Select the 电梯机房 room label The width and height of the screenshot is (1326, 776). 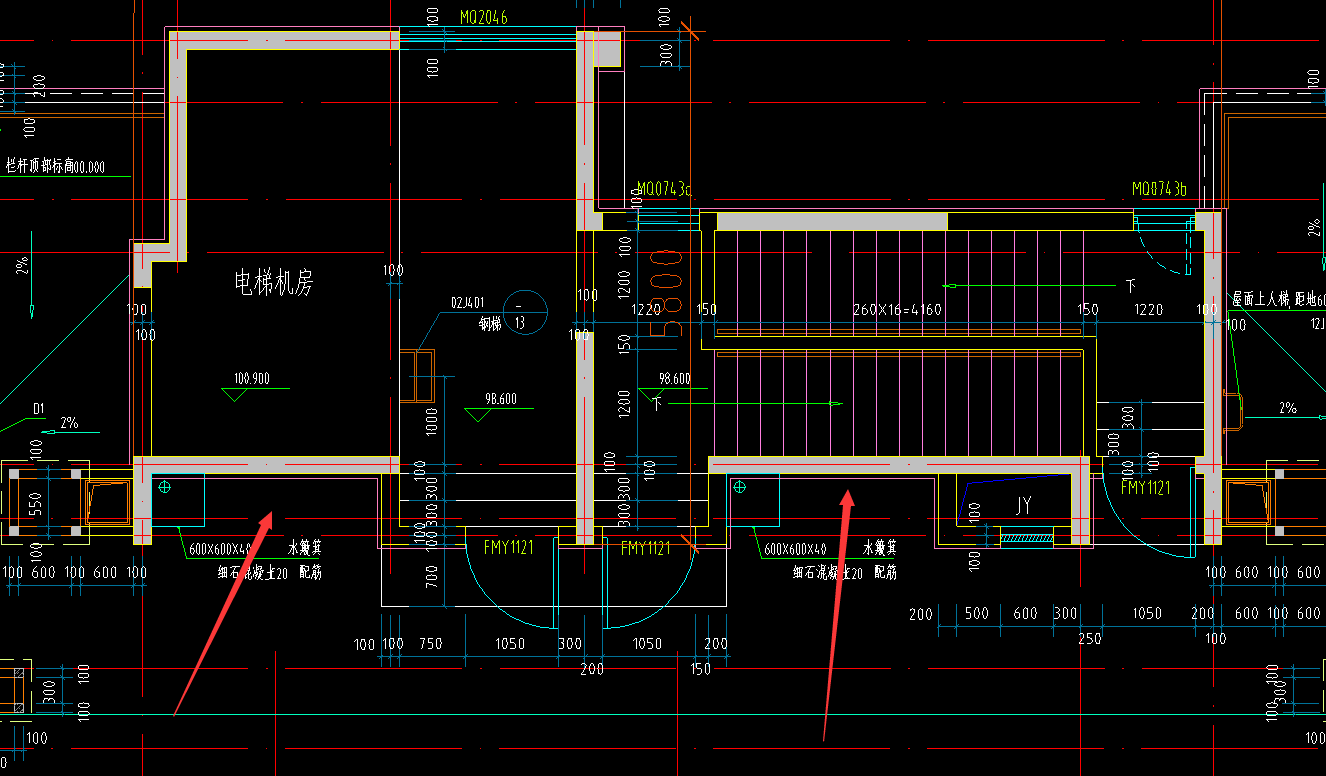click(x=274, y=283)
